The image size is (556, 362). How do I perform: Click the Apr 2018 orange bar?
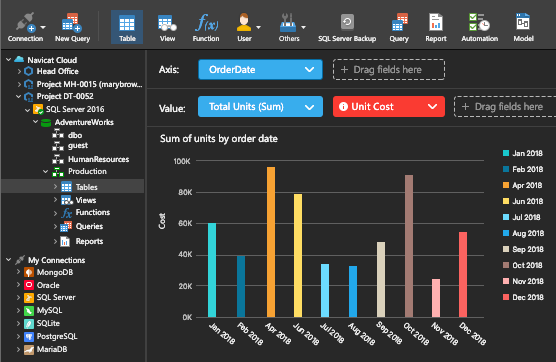pyautogui.click(x=271, y=242)
